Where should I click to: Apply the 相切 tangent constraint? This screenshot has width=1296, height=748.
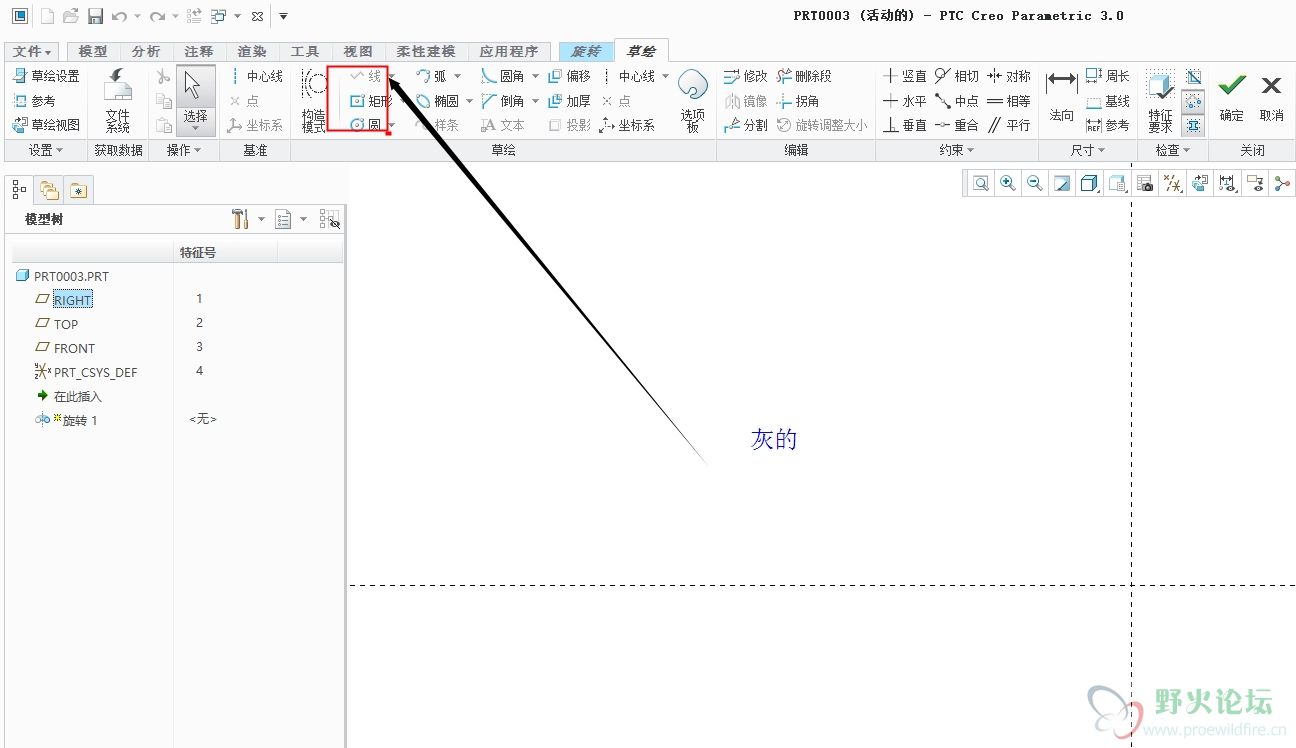point(957,76)
